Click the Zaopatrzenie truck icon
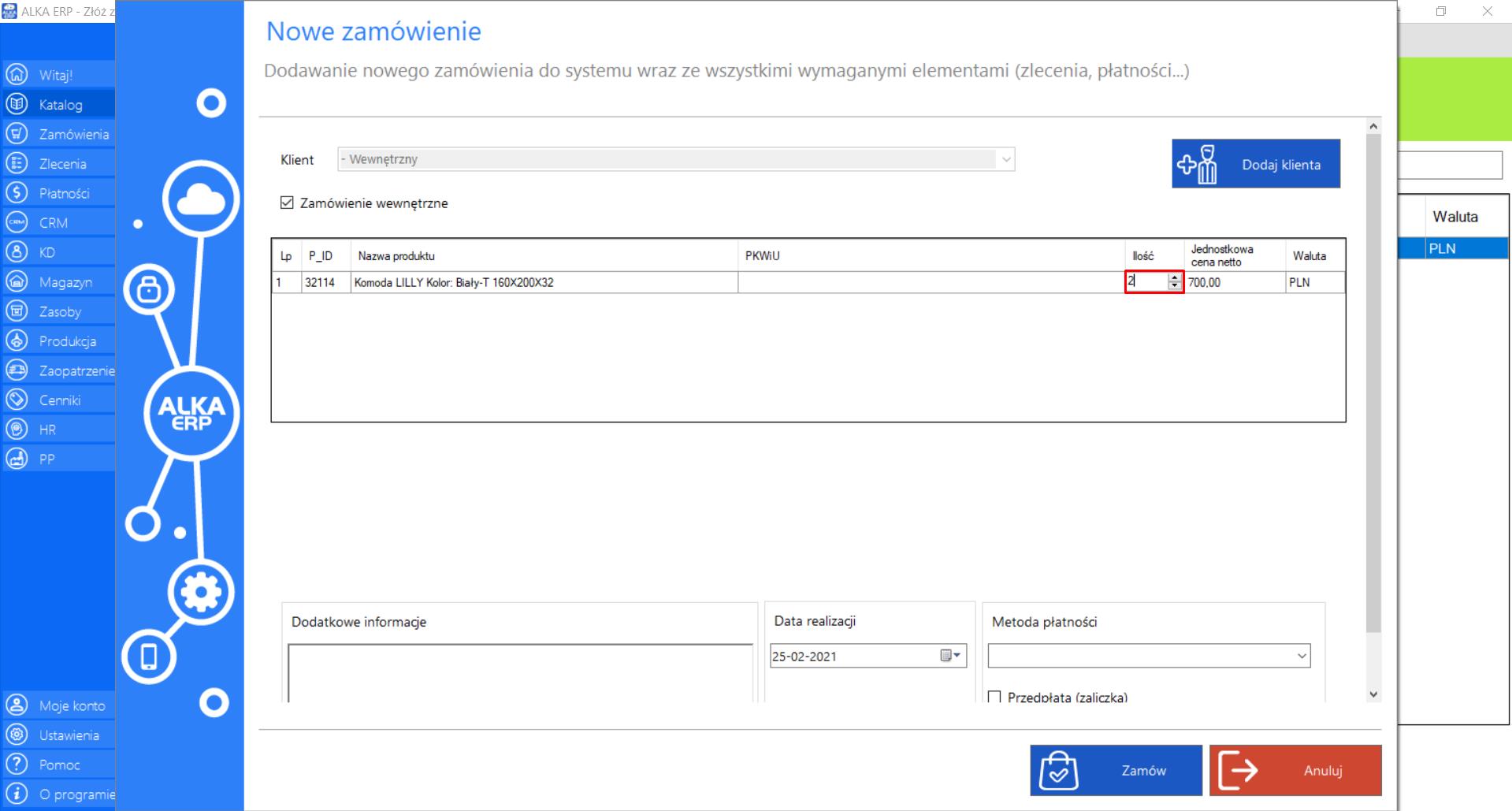The width and height of the screenshot is (1512, 811). pyautogui.click(x=17, y=370)
